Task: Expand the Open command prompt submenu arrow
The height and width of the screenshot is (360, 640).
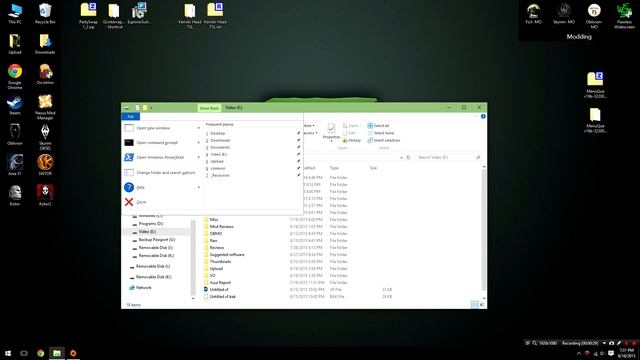Action: [x=199, y=142]
